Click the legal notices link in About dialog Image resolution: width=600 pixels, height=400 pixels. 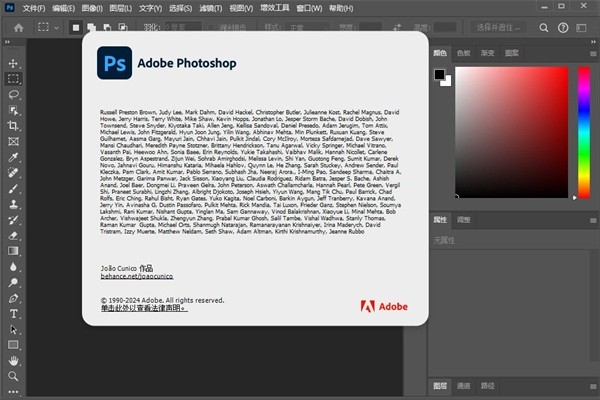[144, 308]
